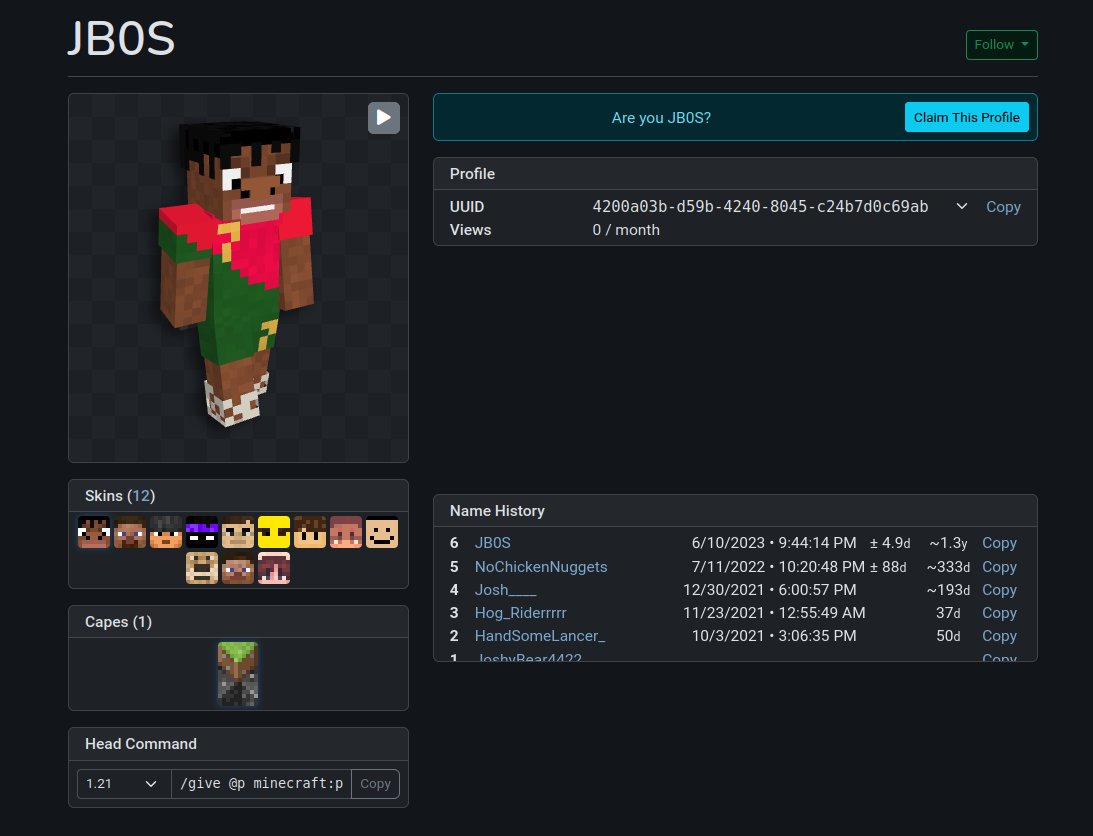Image resolution: width=1093 pixels, height=836 pixels.
Task: Open the HandSomeLancer_ name link
Action: 540,636
